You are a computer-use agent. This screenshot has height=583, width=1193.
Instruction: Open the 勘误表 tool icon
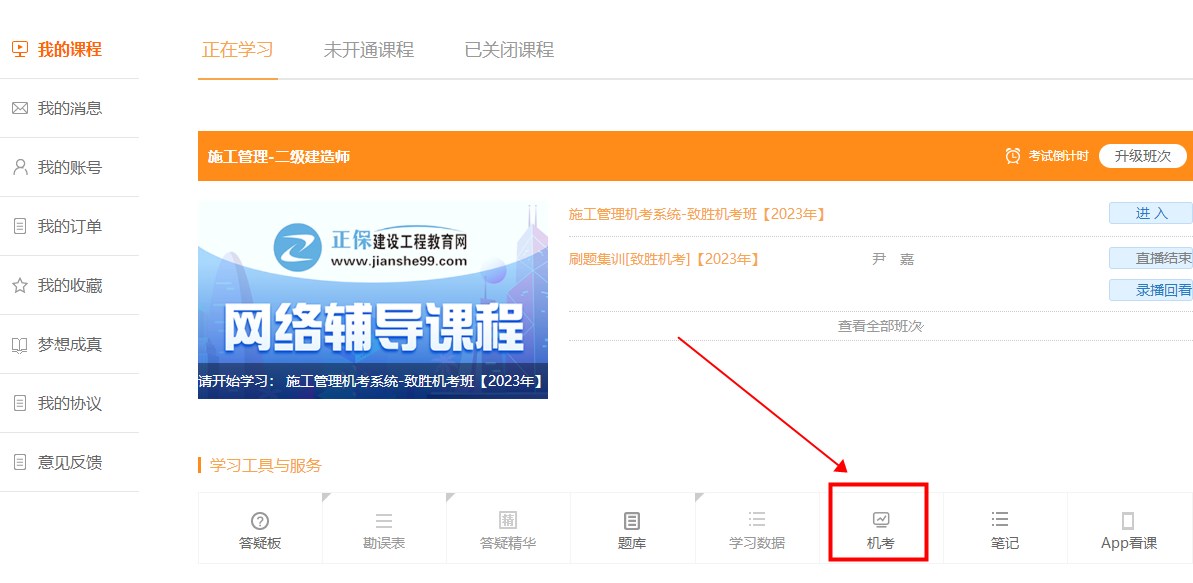[x=383, y=521]
